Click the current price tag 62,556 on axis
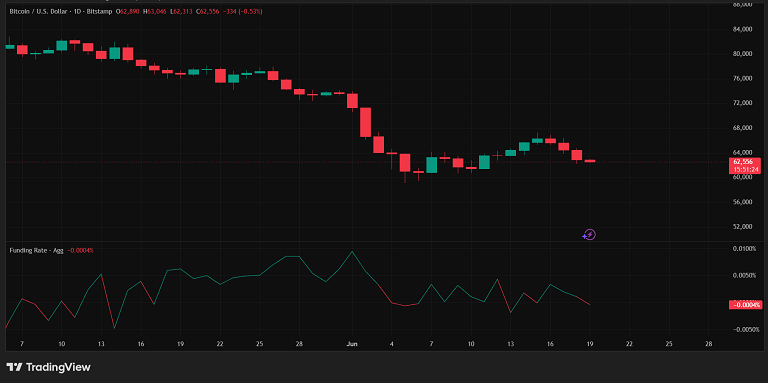768x383 pixels. [745, 162]
